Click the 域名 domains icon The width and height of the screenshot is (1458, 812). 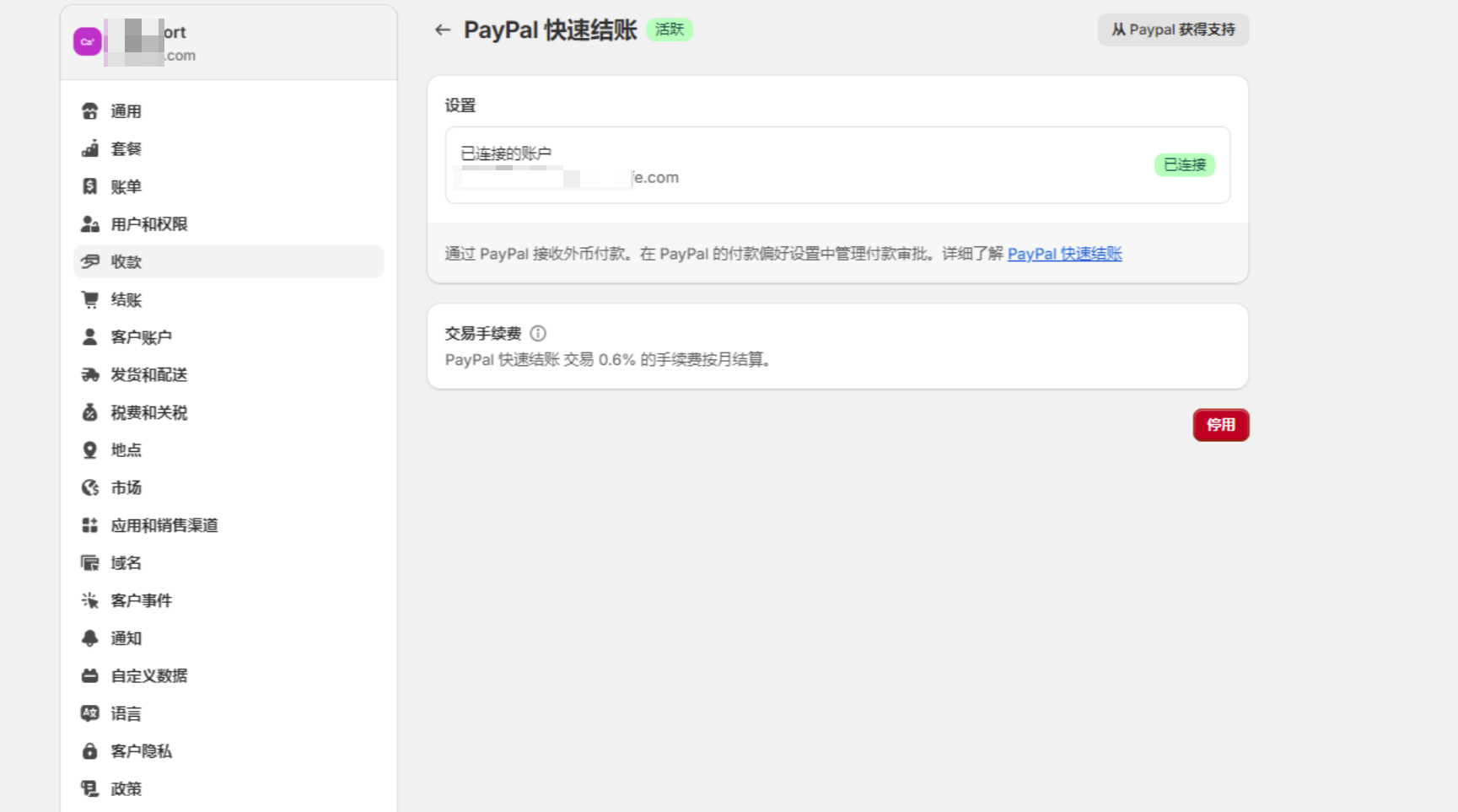click(x=90, y=562)
